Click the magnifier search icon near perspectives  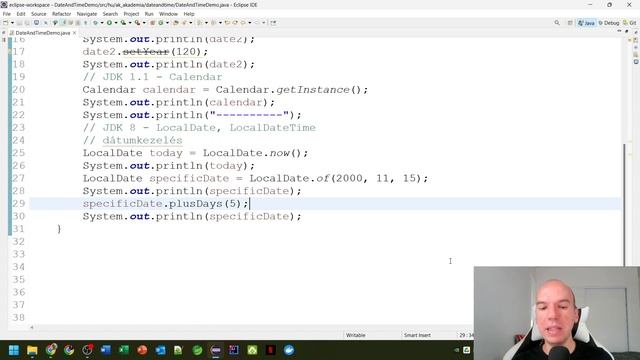pos(557,23)
